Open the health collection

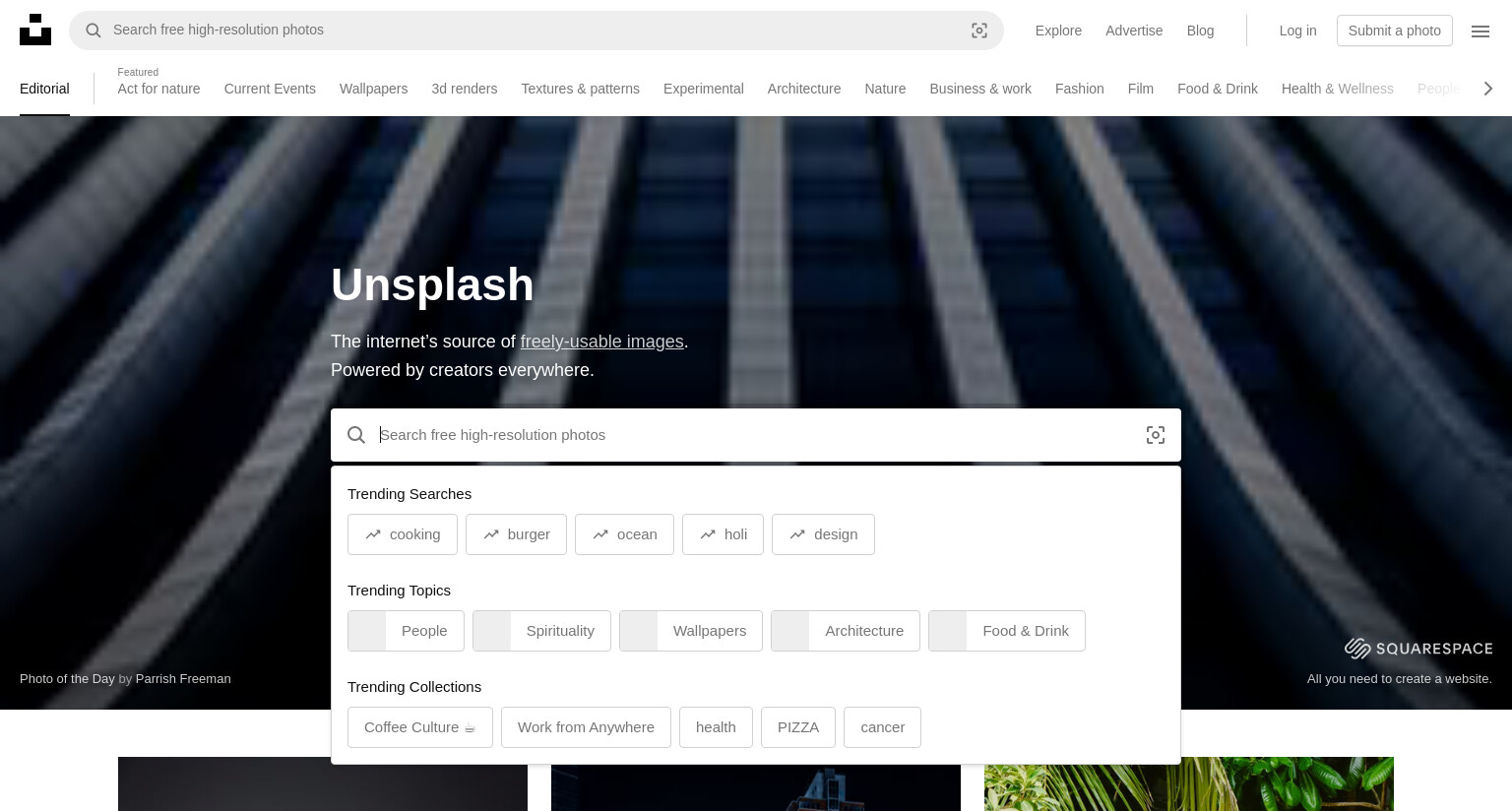tap(716, 727)
